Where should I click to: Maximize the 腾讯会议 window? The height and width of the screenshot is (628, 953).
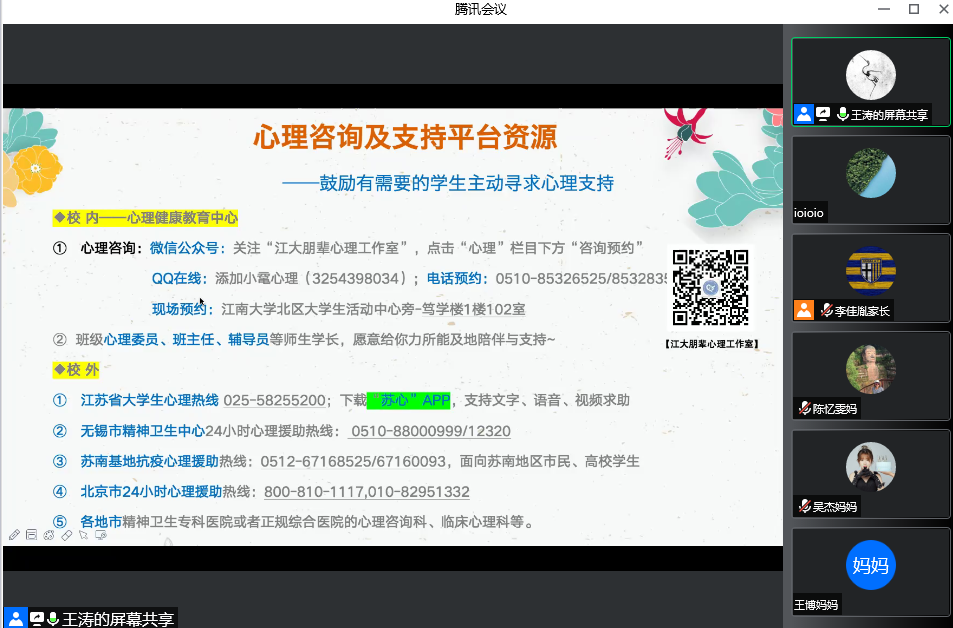click(913, 9)
